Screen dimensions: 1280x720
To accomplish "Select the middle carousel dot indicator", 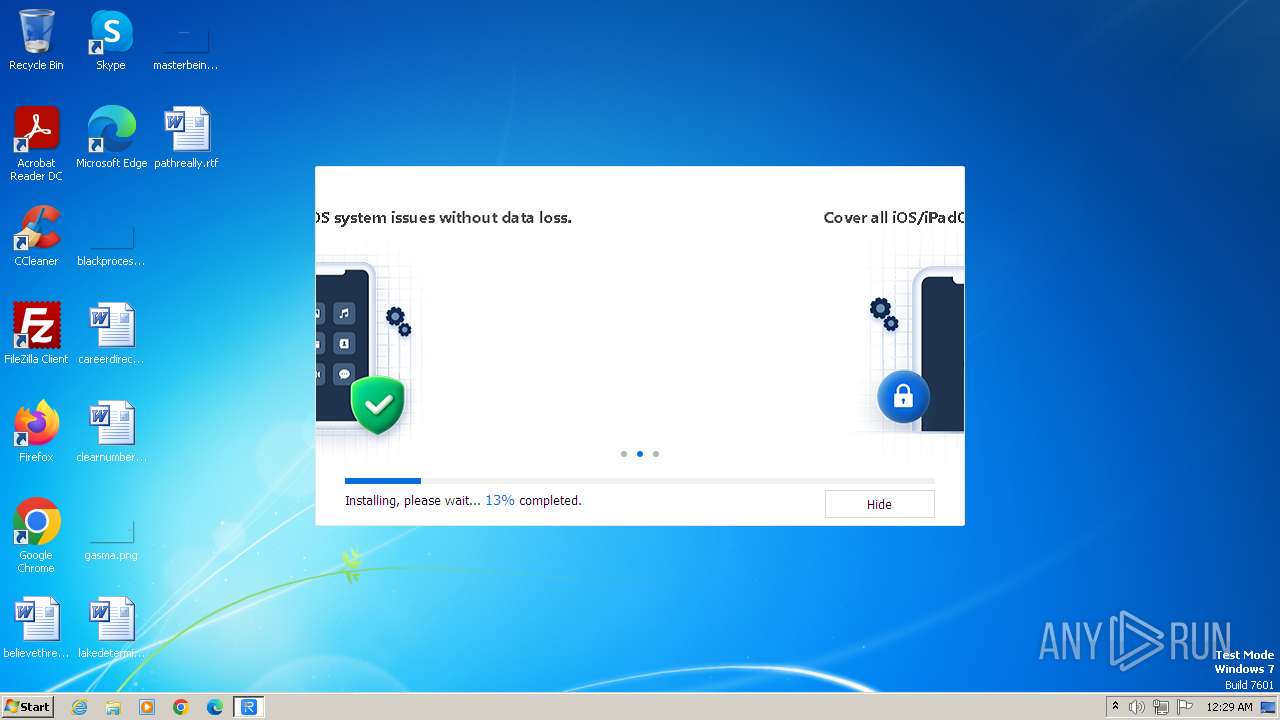I will [640, 454].
